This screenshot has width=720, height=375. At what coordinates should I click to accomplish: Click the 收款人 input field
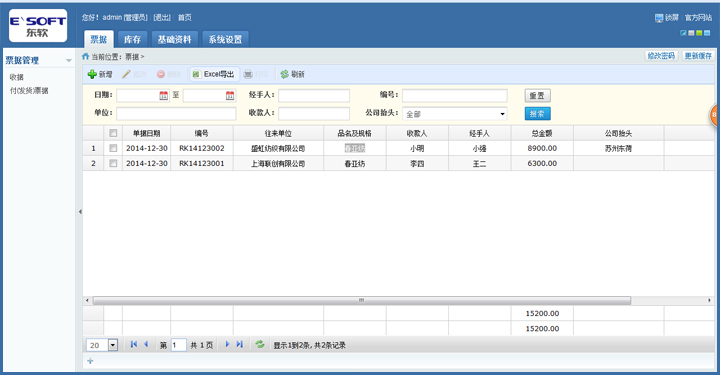click(314, 113)
